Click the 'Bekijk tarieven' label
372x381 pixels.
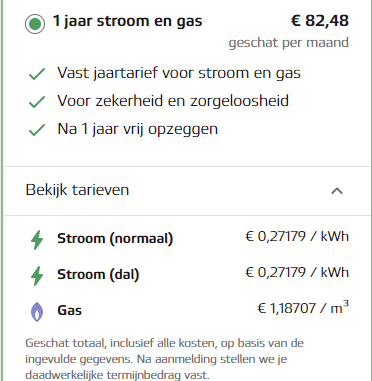[77, 190]
